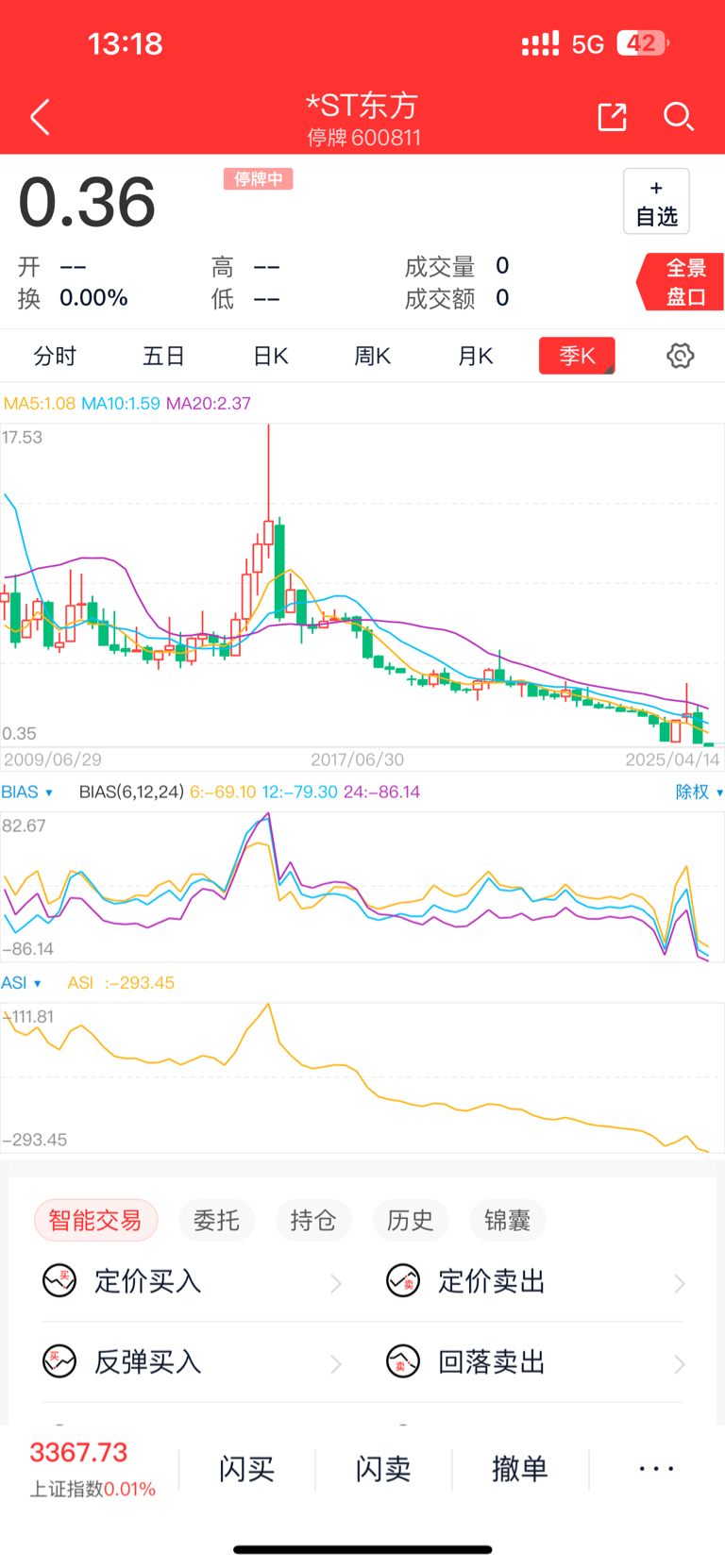Tap the battery indicator showing 42
Viewport: 725px width, 1568px height.
(x=643, y=43)
